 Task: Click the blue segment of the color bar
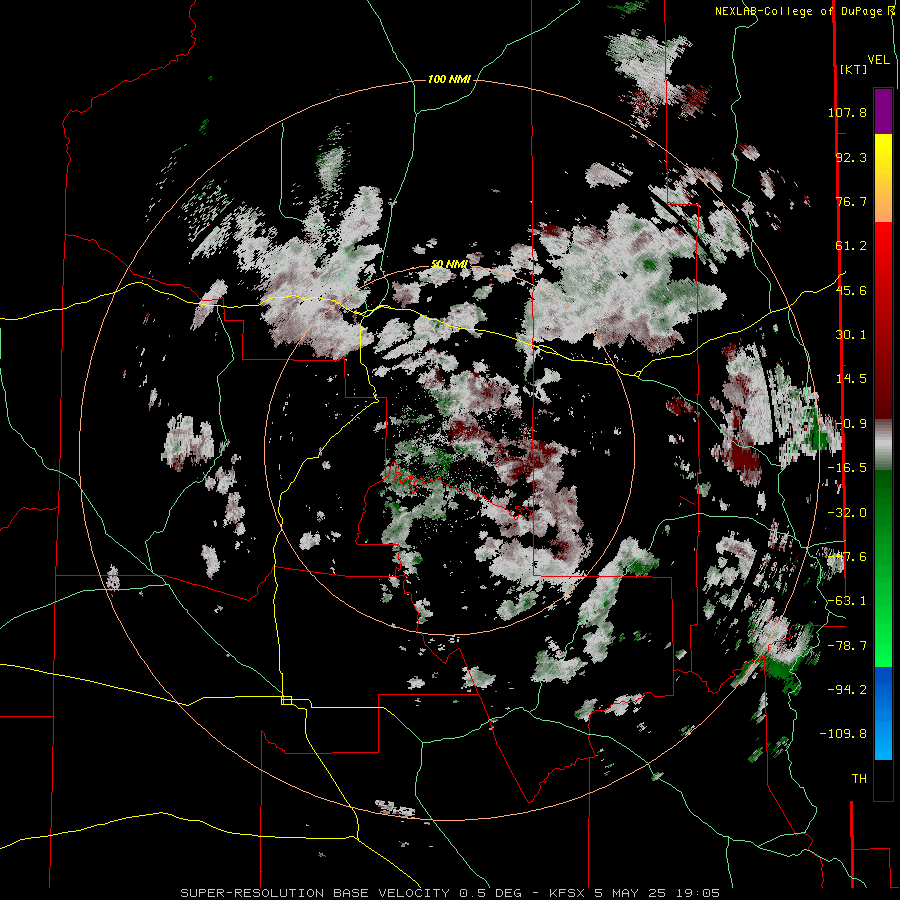click(883, 713)
